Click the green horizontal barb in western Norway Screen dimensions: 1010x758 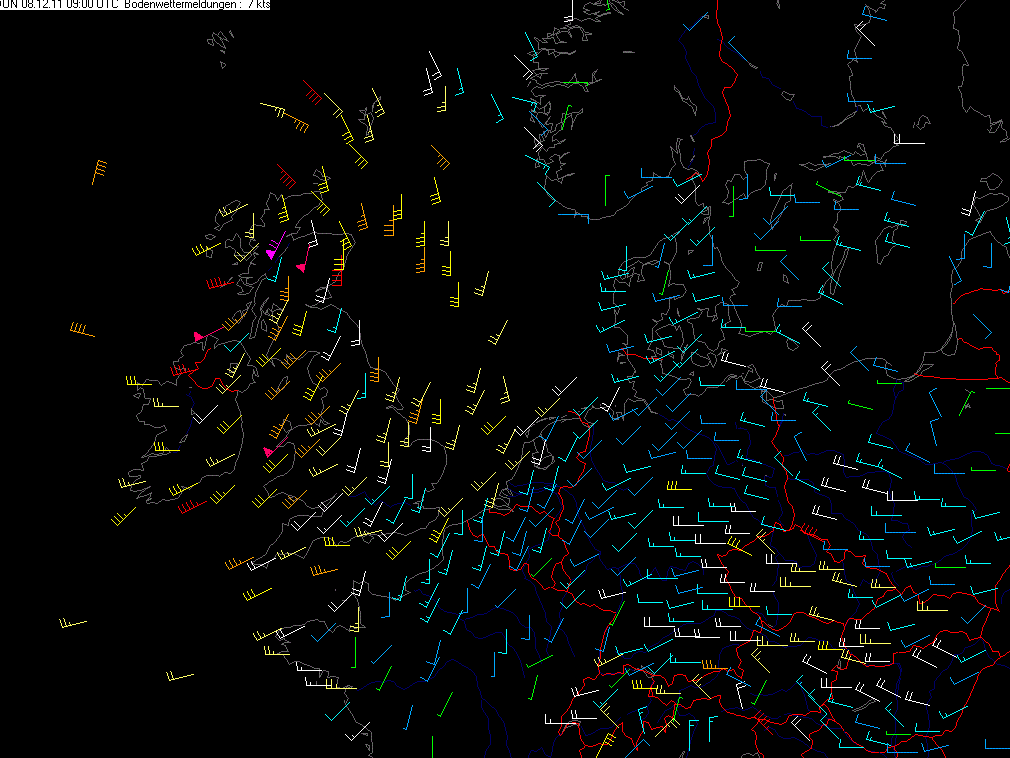[575, 84]
